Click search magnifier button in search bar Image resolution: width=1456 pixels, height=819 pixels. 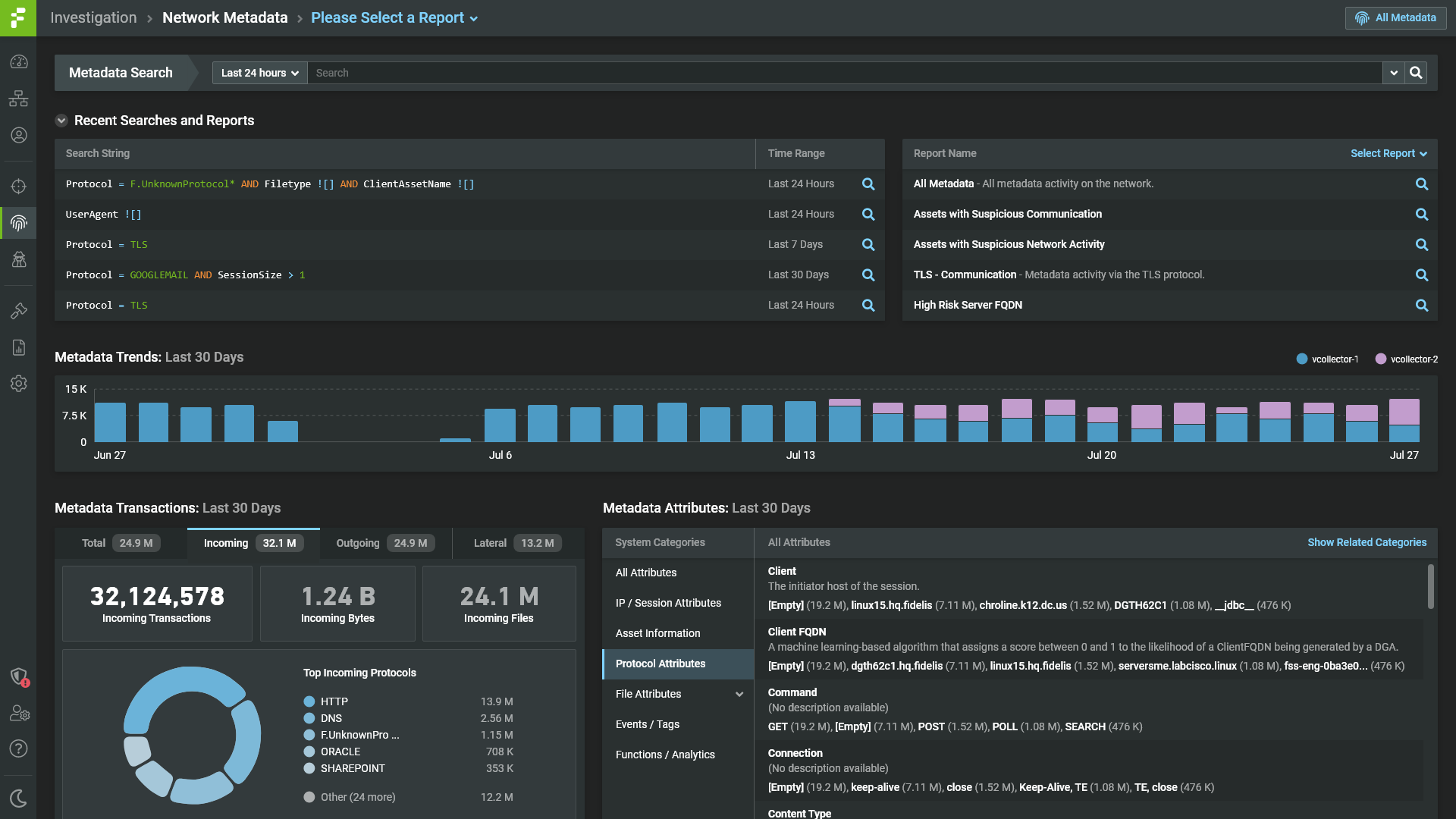click(1416, 73)
